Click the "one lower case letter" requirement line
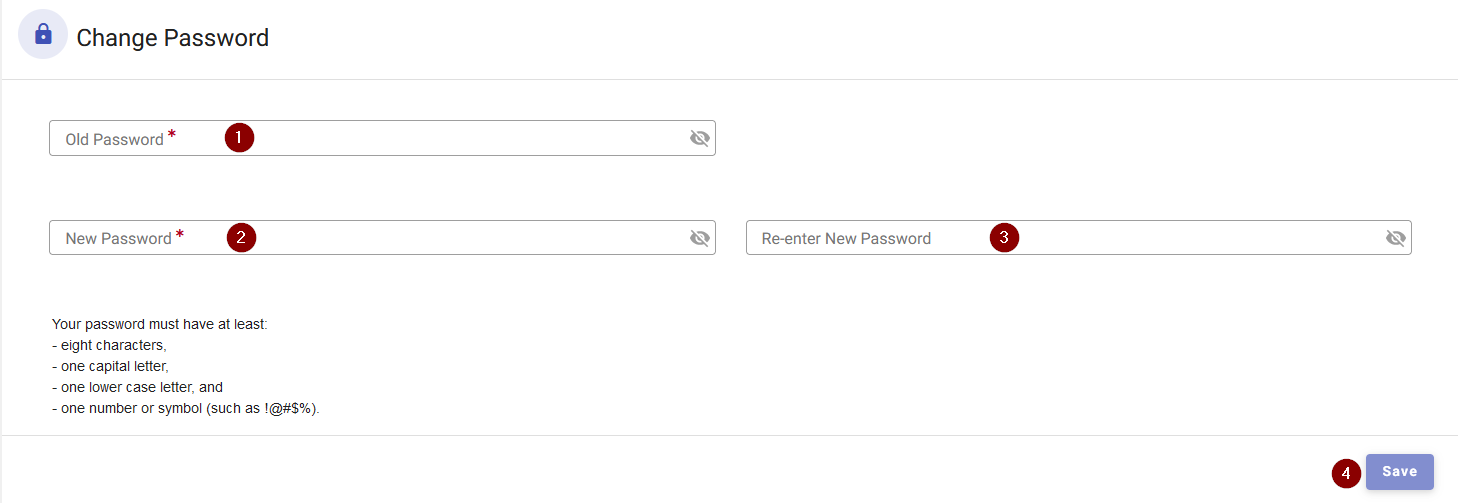The width and height of the screenshot is (1458, 503). coord(137,388)
